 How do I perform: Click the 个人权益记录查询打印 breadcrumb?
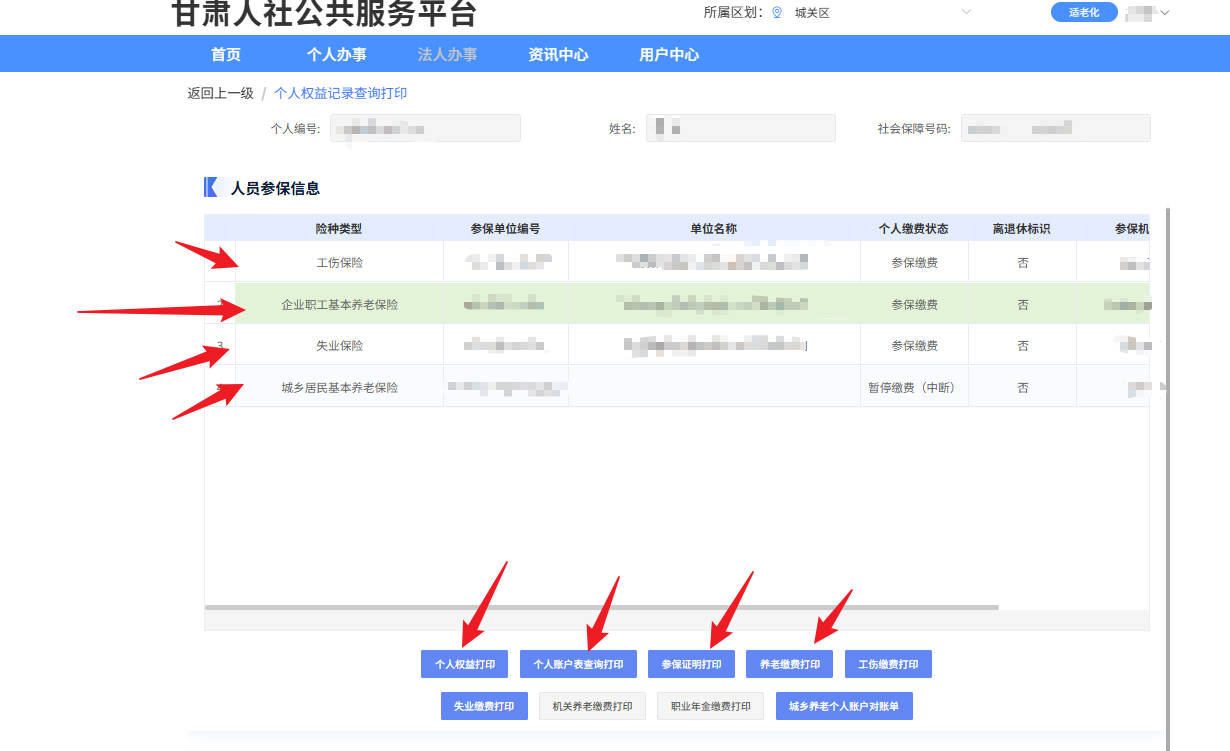tap(341, 93)
